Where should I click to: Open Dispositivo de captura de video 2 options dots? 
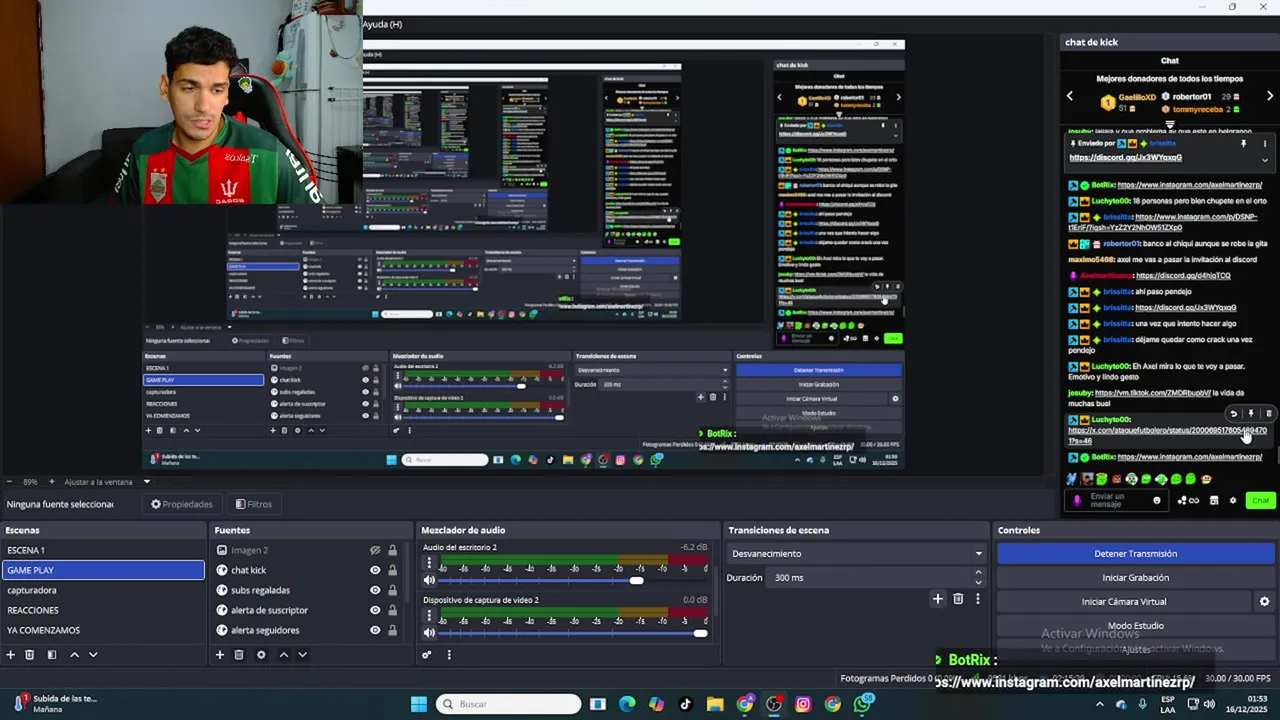(x=429, y=617)
